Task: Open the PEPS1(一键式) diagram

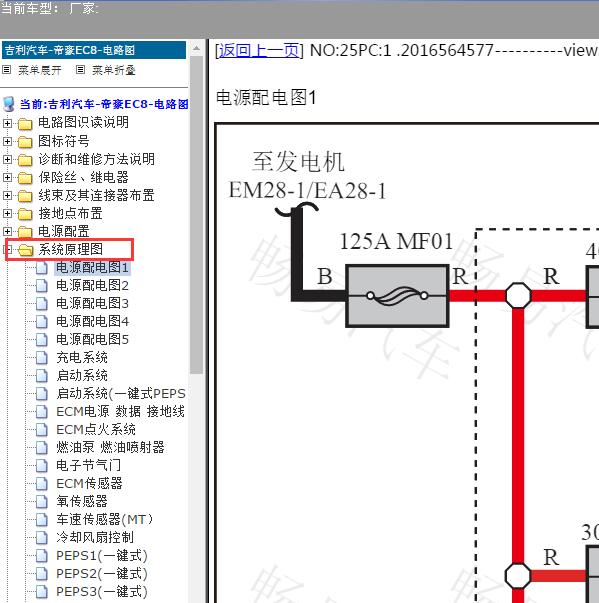Action: [102, 555]
